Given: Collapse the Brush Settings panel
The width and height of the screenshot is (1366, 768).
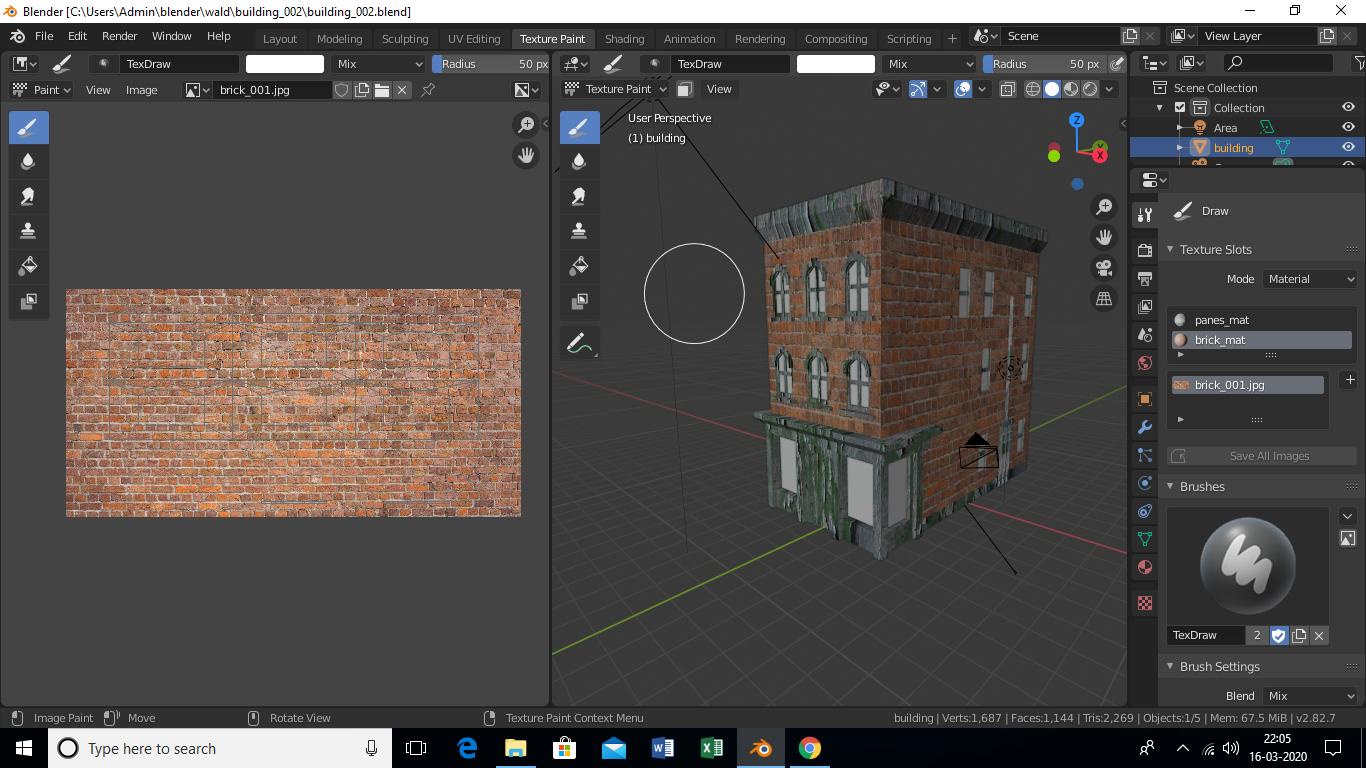Looking at the screenshot, I should (x=1170, y=667).
